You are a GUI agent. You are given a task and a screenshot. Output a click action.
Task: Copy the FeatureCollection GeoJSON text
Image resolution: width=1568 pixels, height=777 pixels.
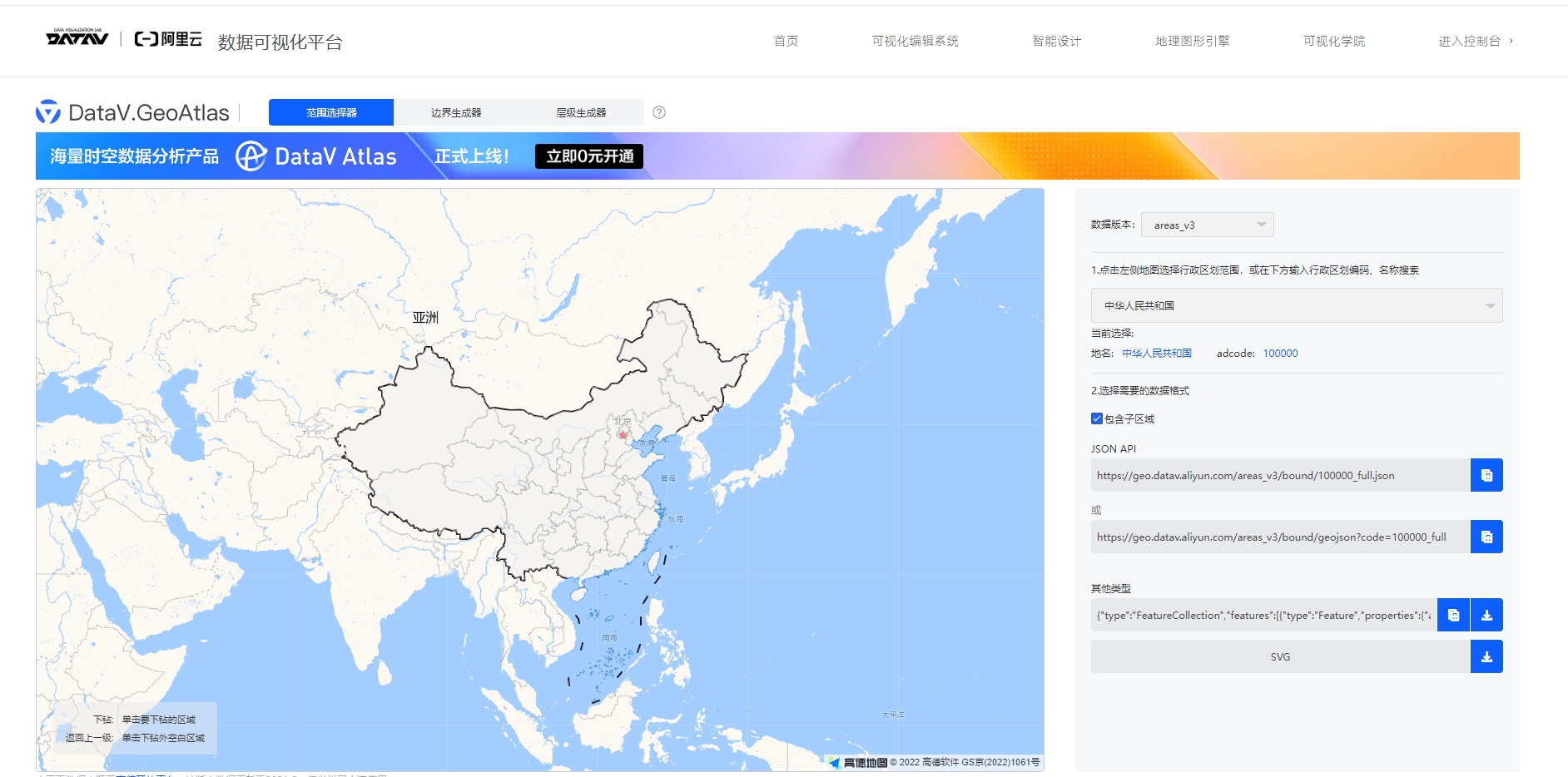coord(1453,615)
